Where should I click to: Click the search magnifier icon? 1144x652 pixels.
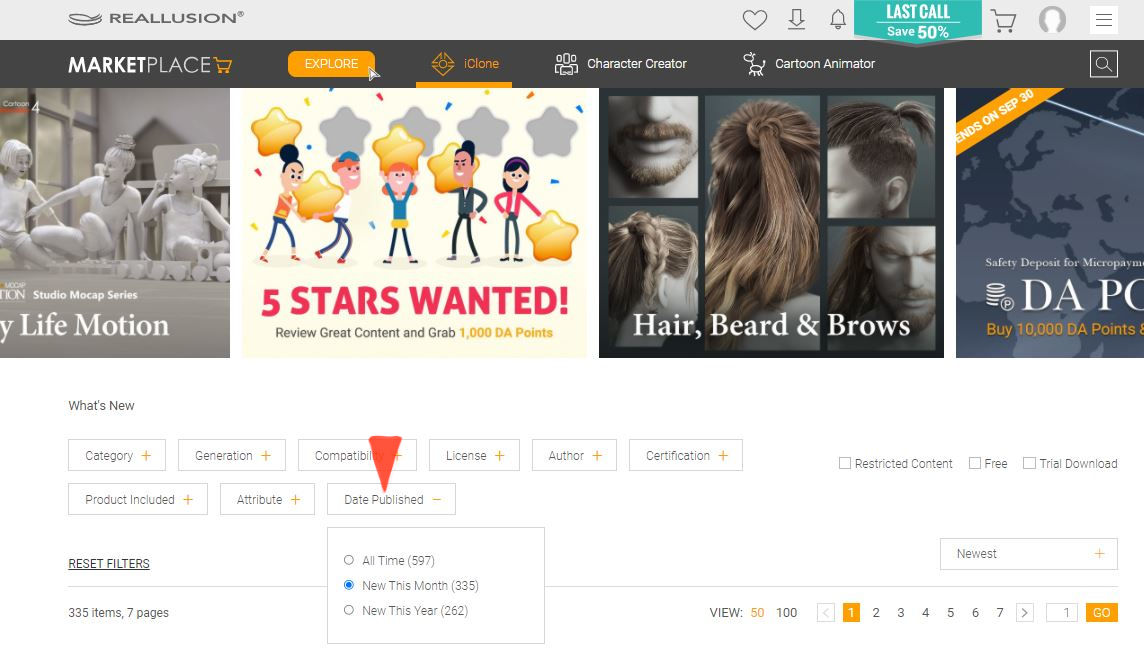pyautogui.click(x=1103, y=64)
